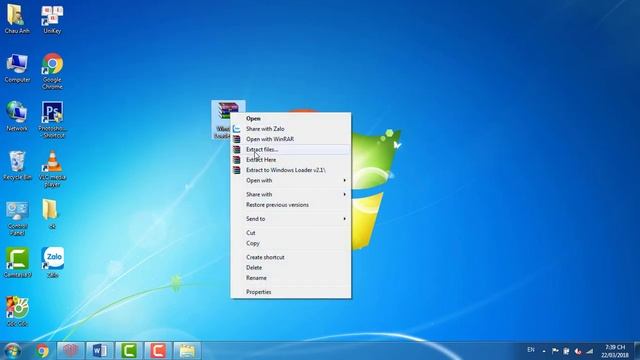Choose Extract Here option
This screenshot has width=640, height=360.
click(x=291, y=160)
